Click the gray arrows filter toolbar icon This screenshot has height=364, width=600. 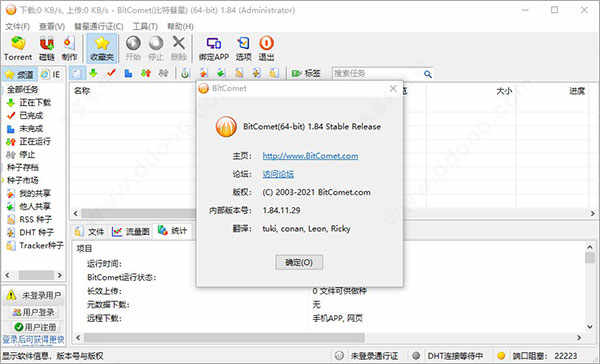pyautogui.click(x=163, y=73)
